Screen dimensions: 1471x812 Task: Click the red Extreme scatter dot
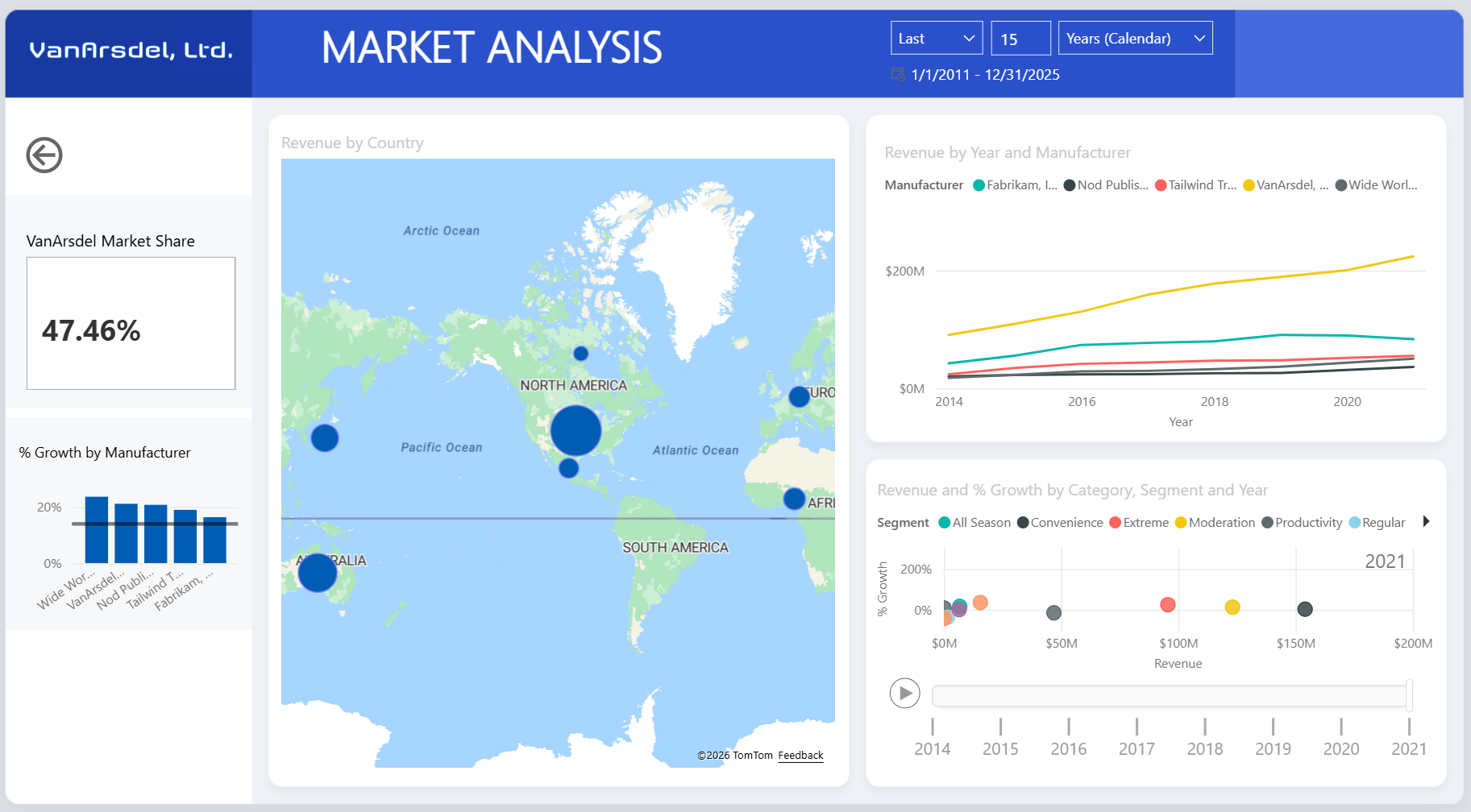pos(1167,604)
